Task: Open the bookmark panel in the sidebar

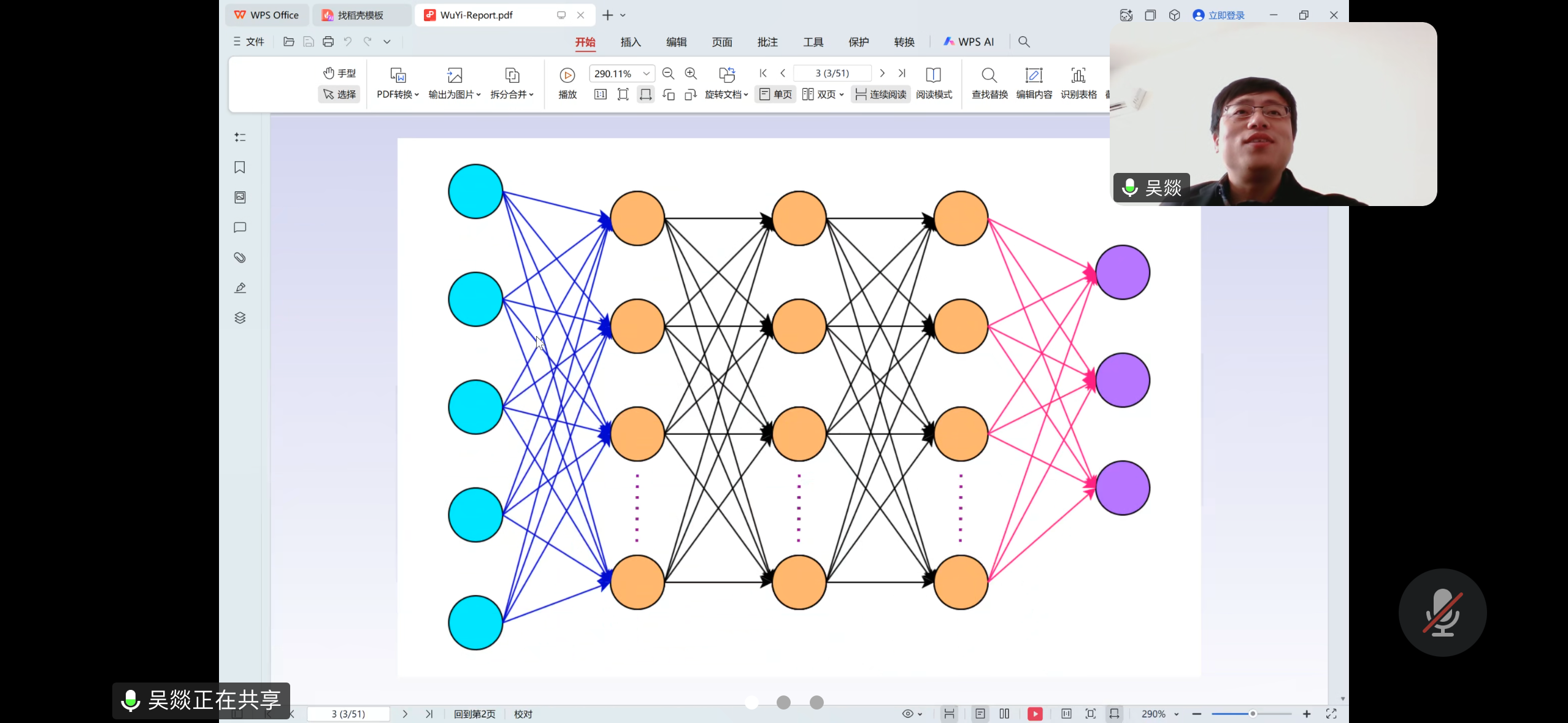Action: click(x=240, y=167)
